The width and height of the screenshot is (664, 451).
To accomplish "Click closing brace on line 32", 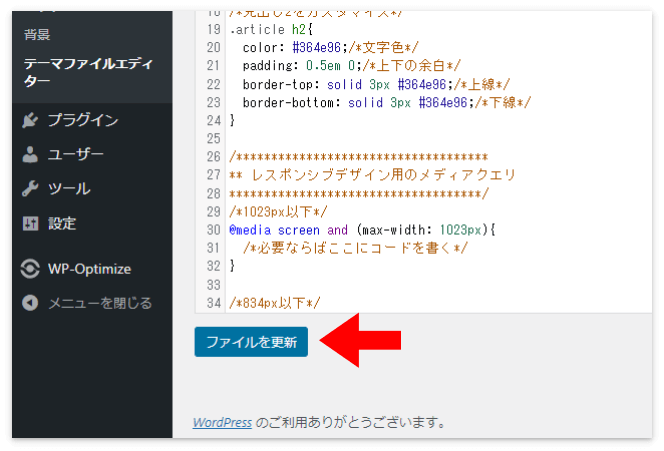I will [x=232, y=266].
